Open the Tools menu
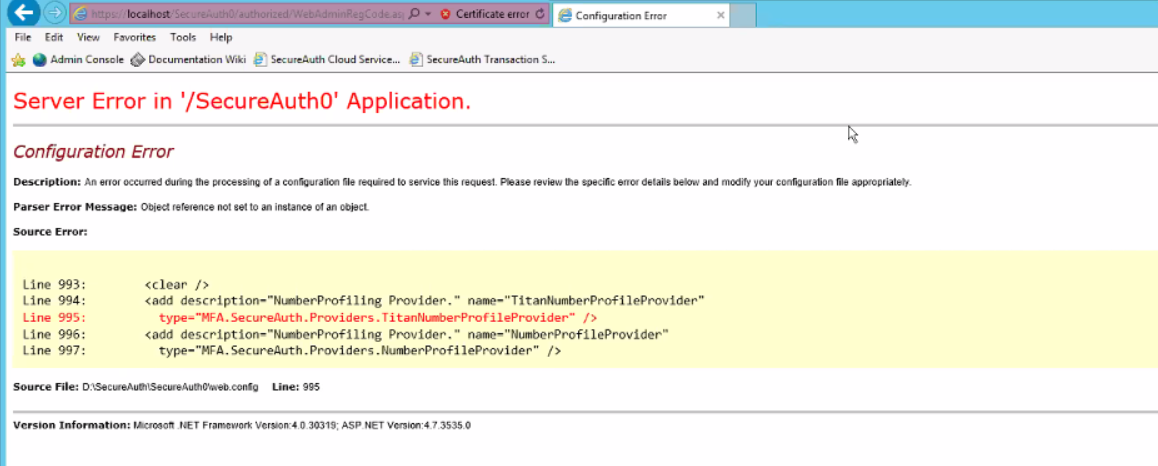The image size is (1158, 466). [183, 37]
